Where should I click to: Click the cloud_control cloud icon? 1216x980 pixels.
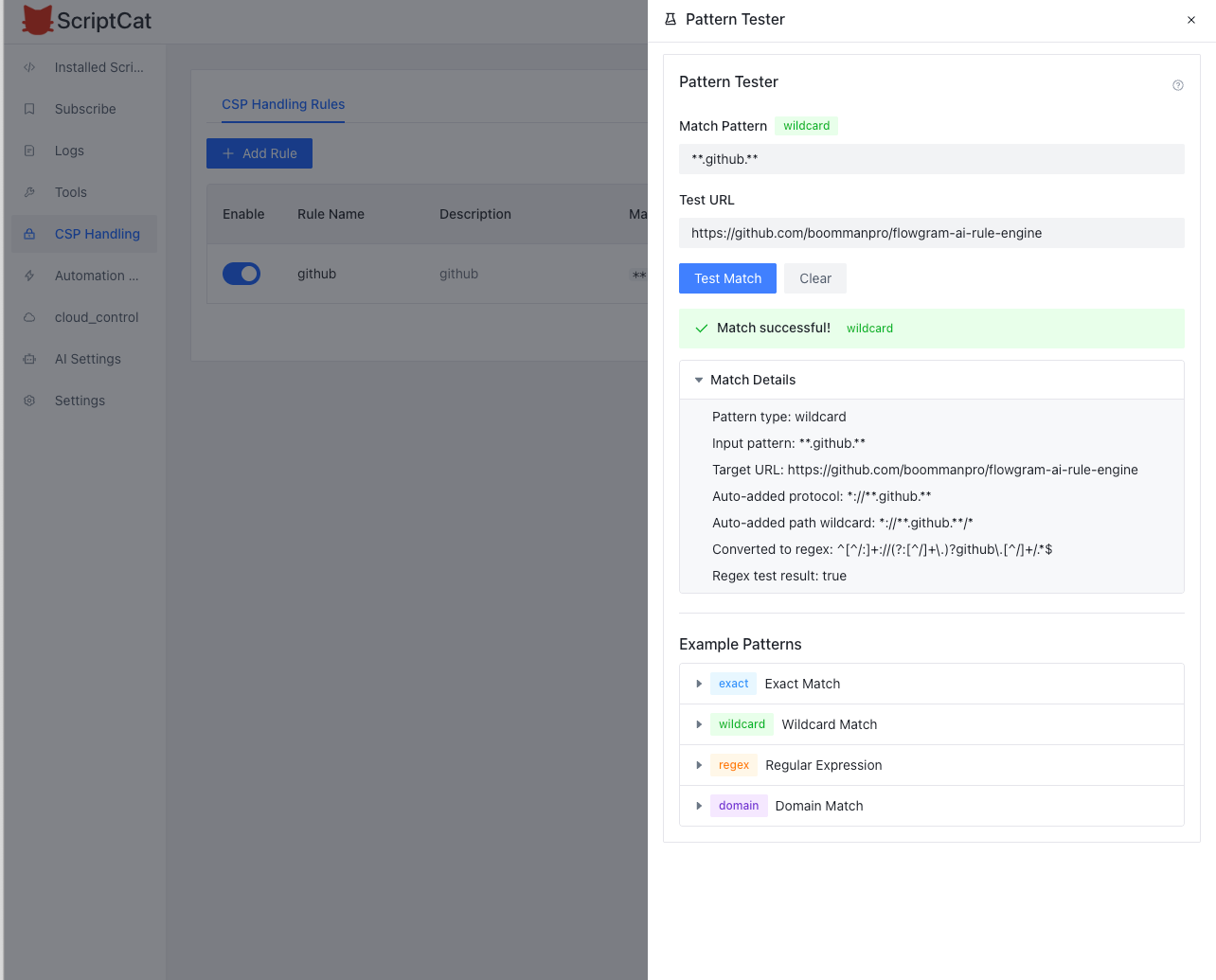click(29, 317)
